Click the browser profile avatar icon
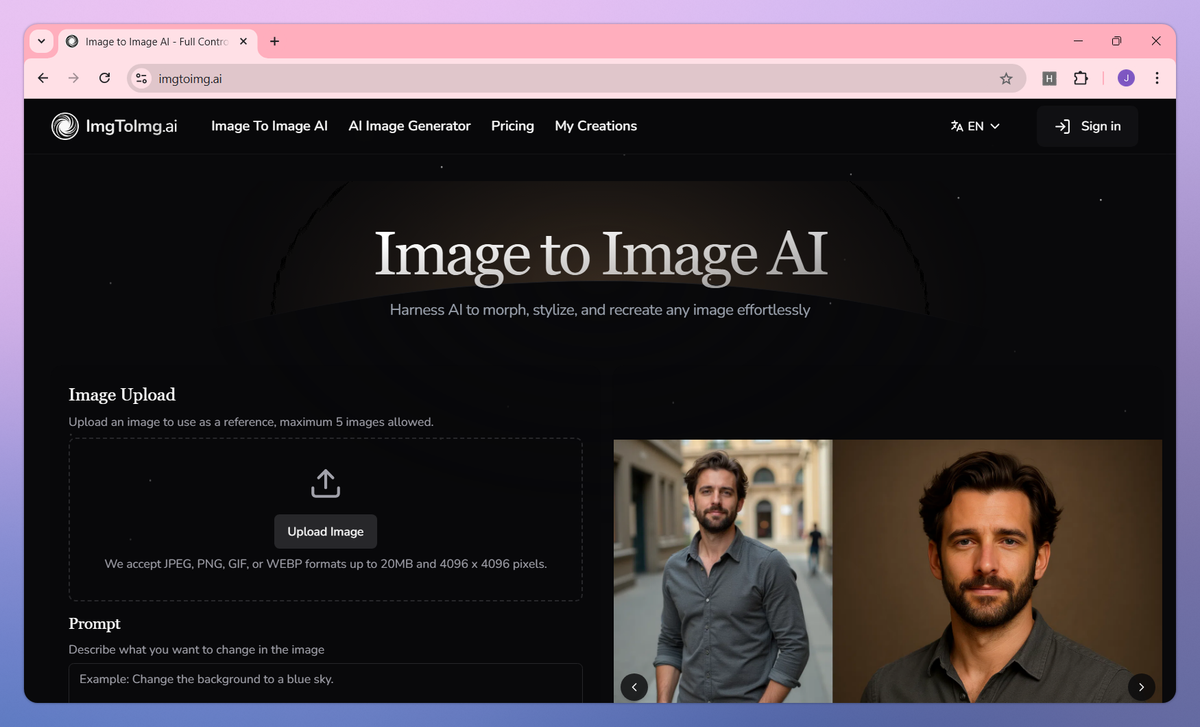1200x727 pixels. point(1126,77)
